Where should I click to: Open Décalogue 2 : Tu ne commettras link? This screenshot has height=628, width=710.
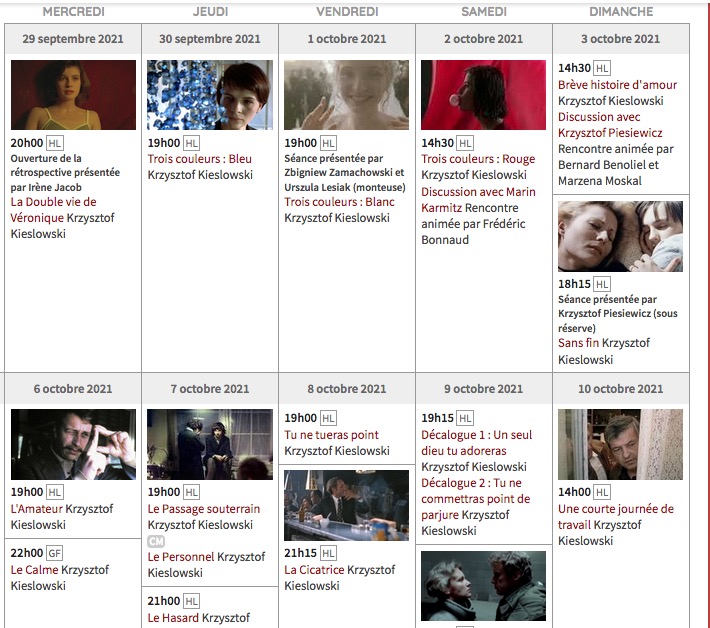(475, 499)
